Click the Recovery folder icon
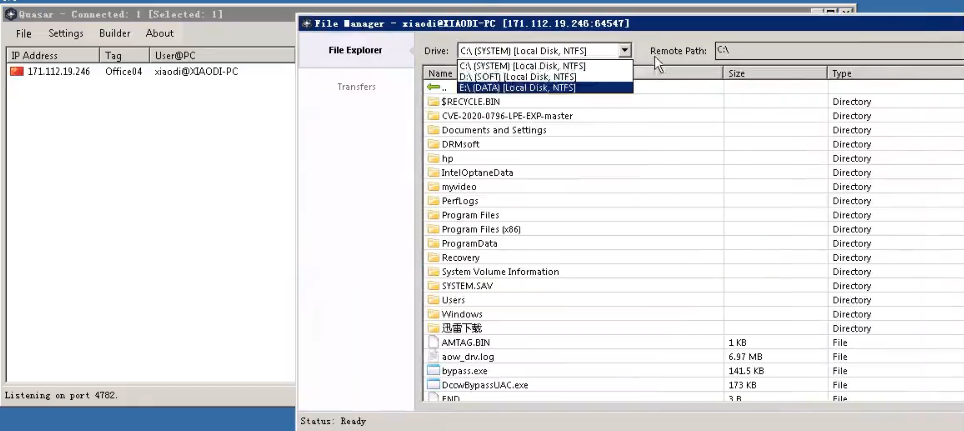Image resolution: width=964 pixels, height=431 pixels. coord(433,257)
